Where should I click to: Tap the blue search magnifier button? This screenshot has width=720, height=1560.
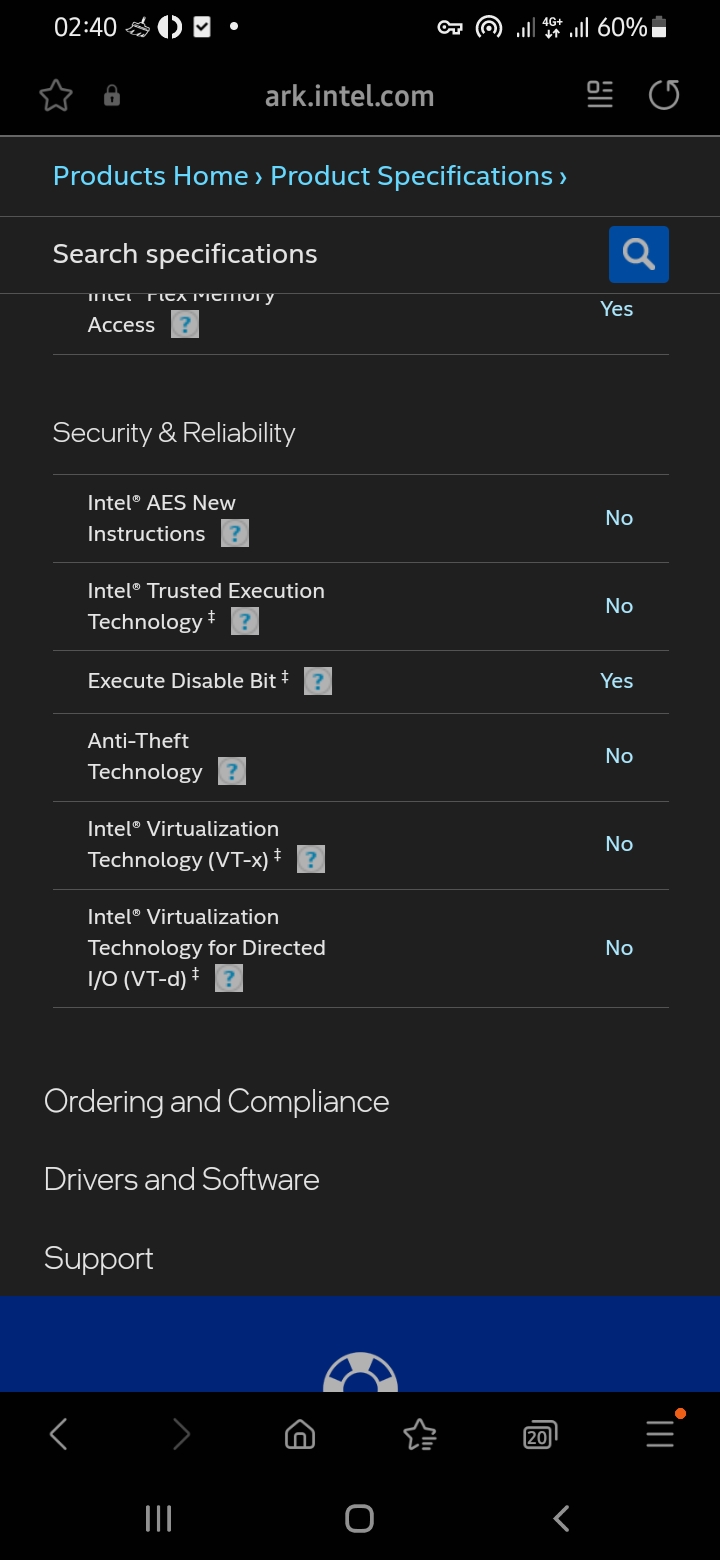pos(638,254)
